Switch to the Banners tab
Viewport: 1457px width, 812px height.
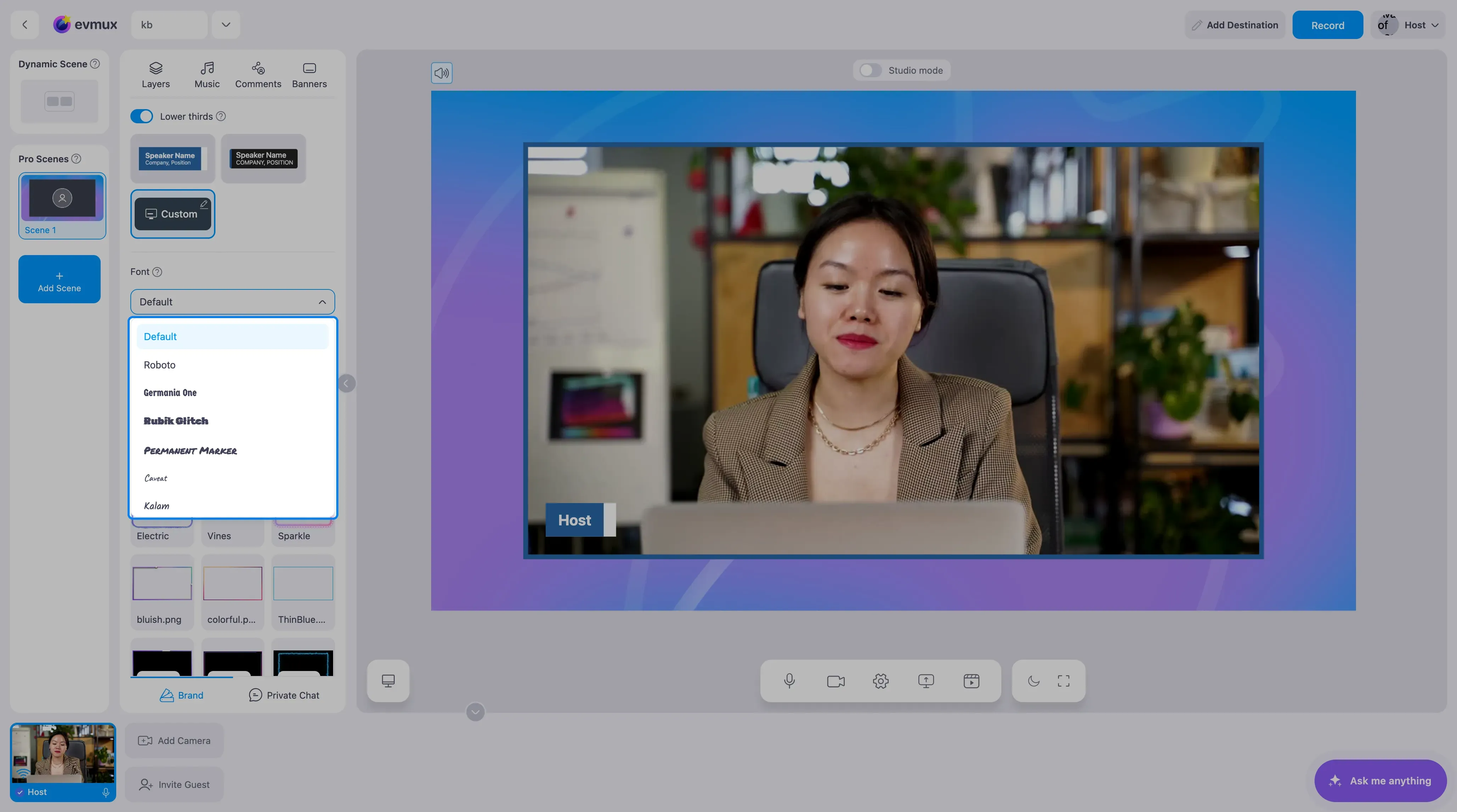[309, 75]
